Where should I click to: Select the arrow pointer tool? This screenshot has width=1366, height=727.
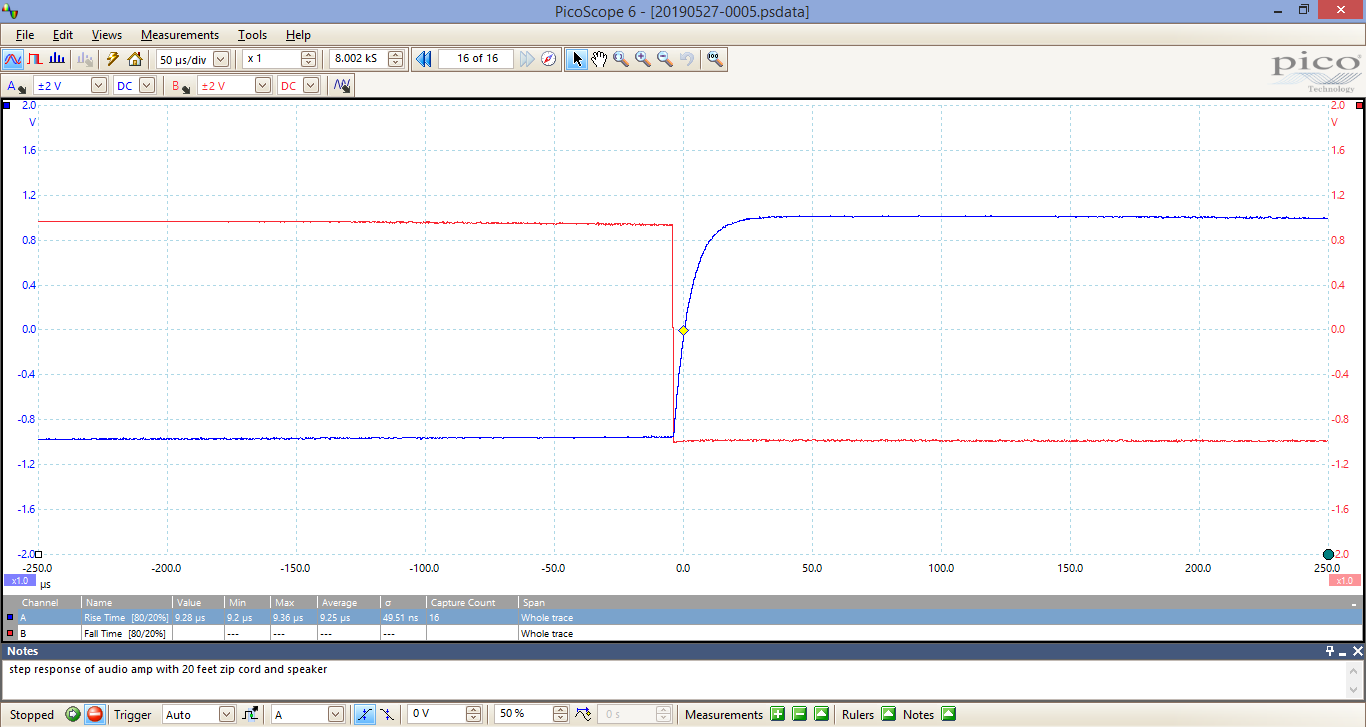click(x=577, y=59)
